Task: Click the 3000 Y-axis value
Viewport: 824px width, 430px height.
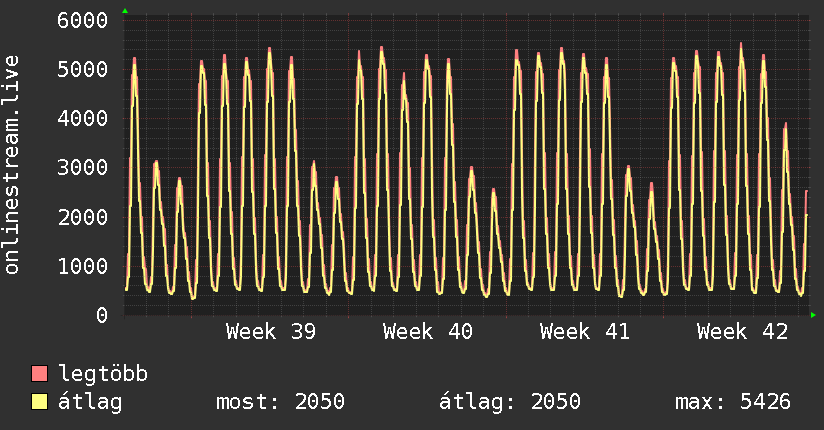Action: [x=83, y=168]
